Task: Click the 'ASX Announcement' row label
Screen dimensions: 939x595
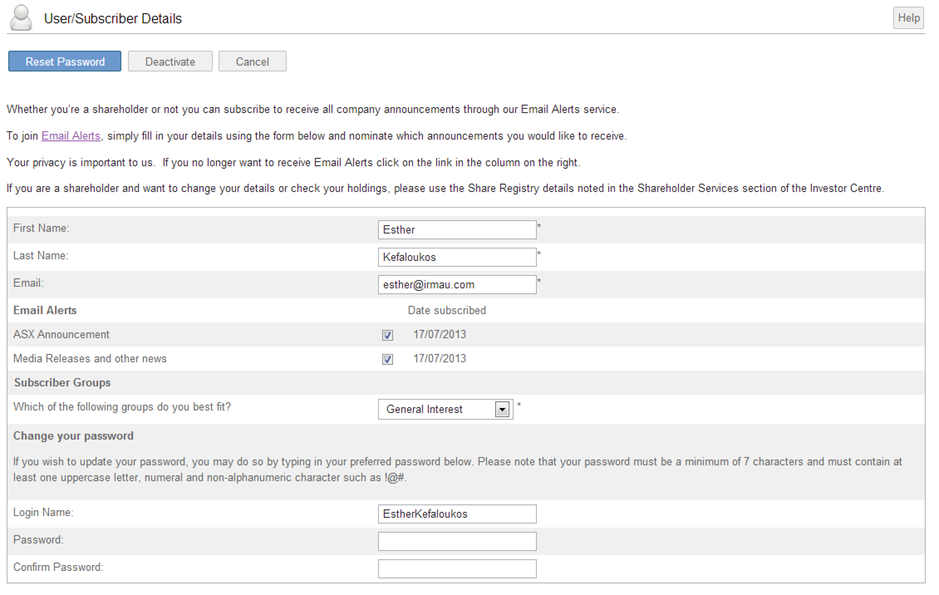Action: click(x=61, y=335)
